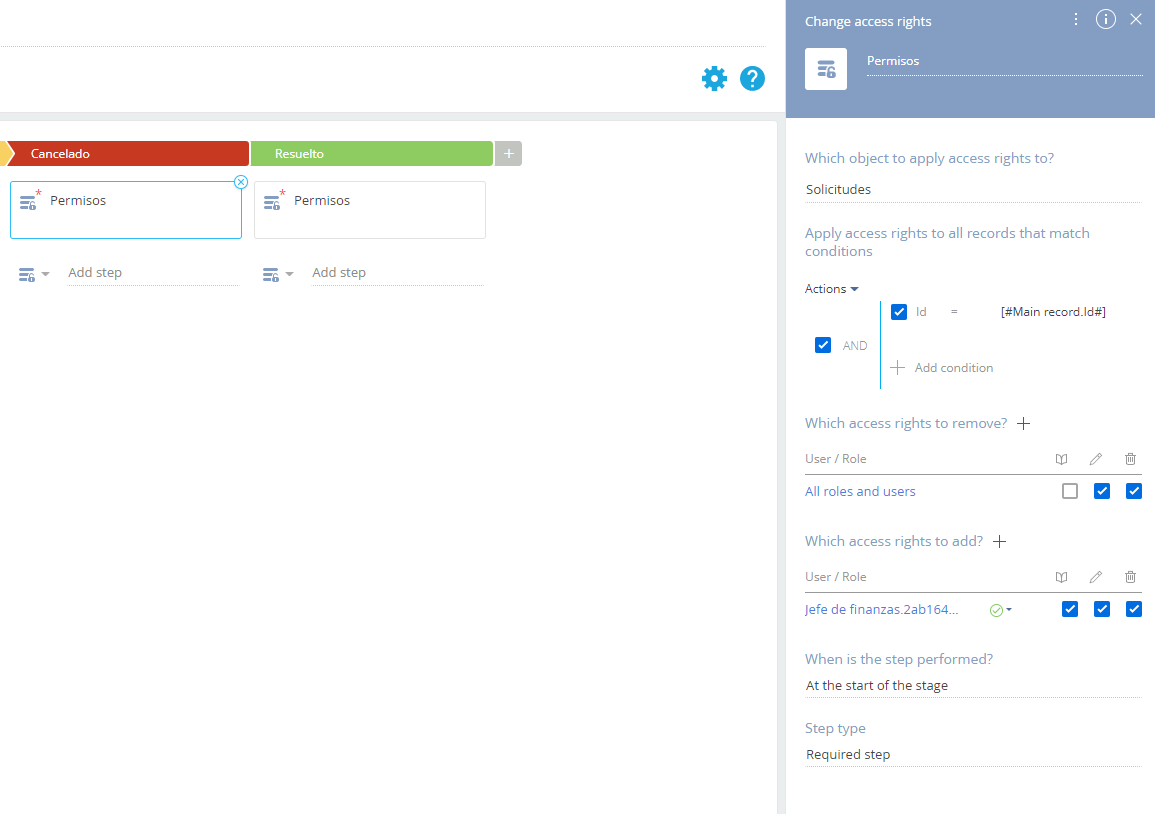Click Add step field under Resuelto

397,273
